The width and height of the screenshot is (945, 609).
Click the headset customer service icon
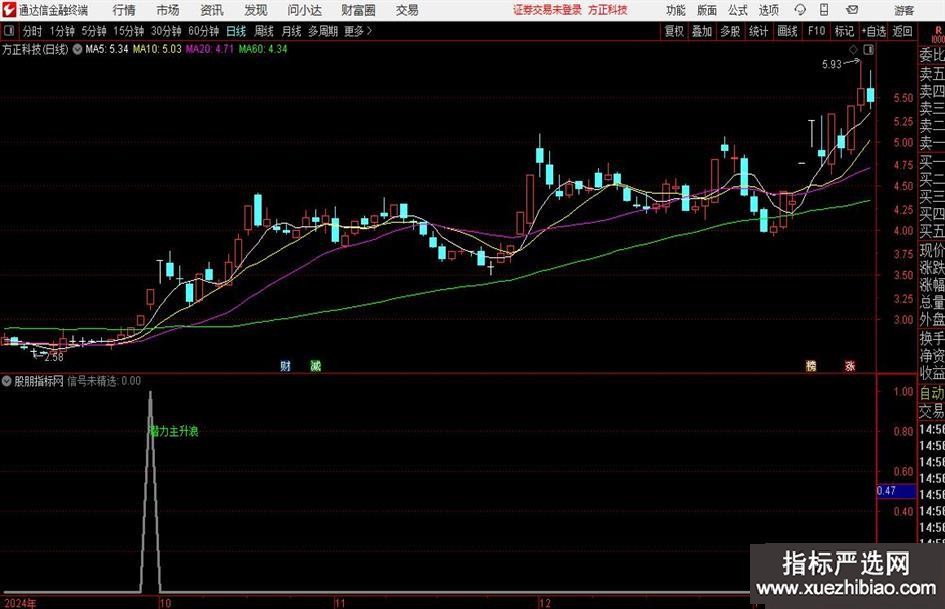click(x=800, y=10)
